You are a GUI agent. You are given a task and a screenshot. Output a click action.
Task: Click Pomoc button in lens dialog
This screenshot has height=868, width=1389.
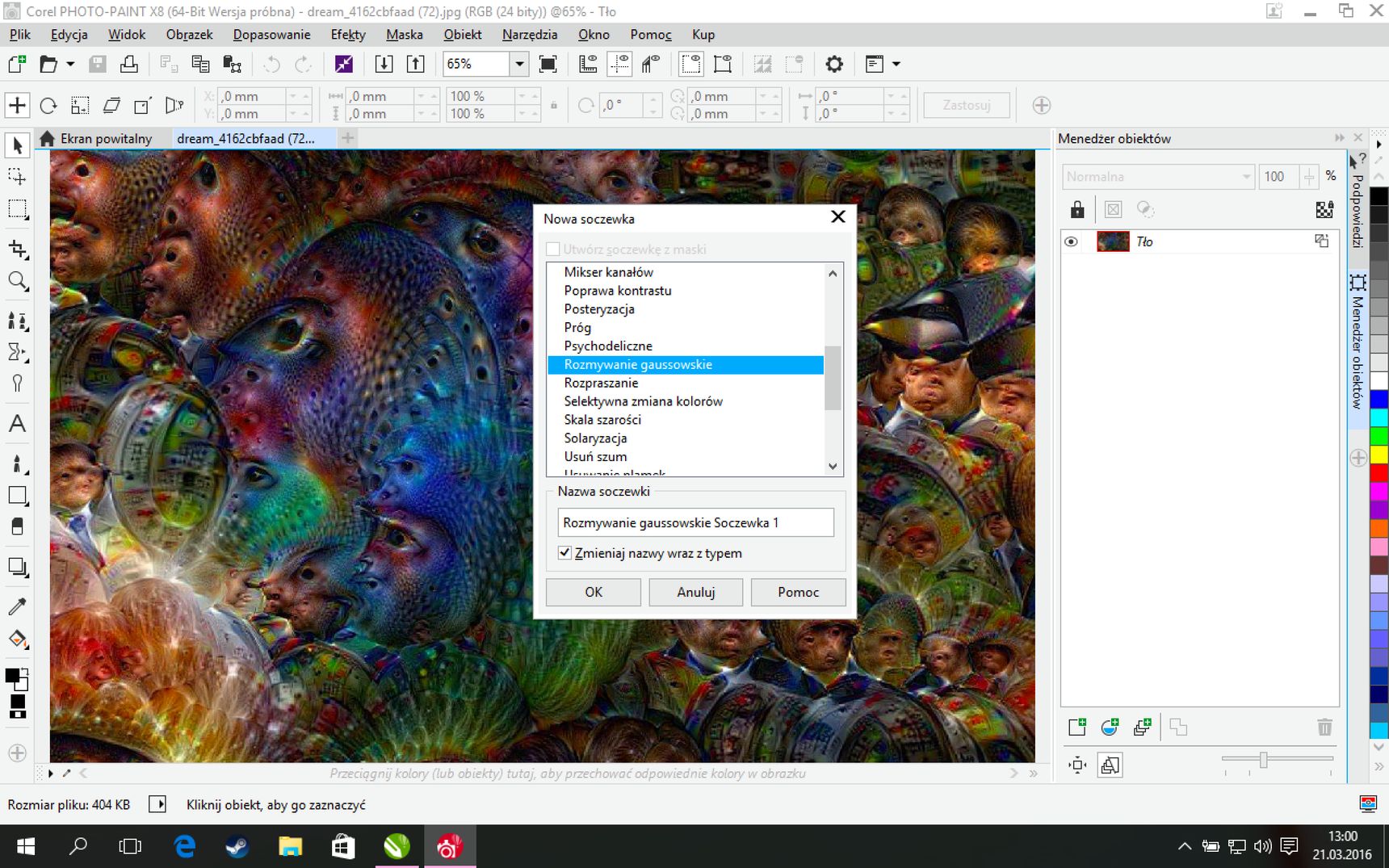[799, 592]
